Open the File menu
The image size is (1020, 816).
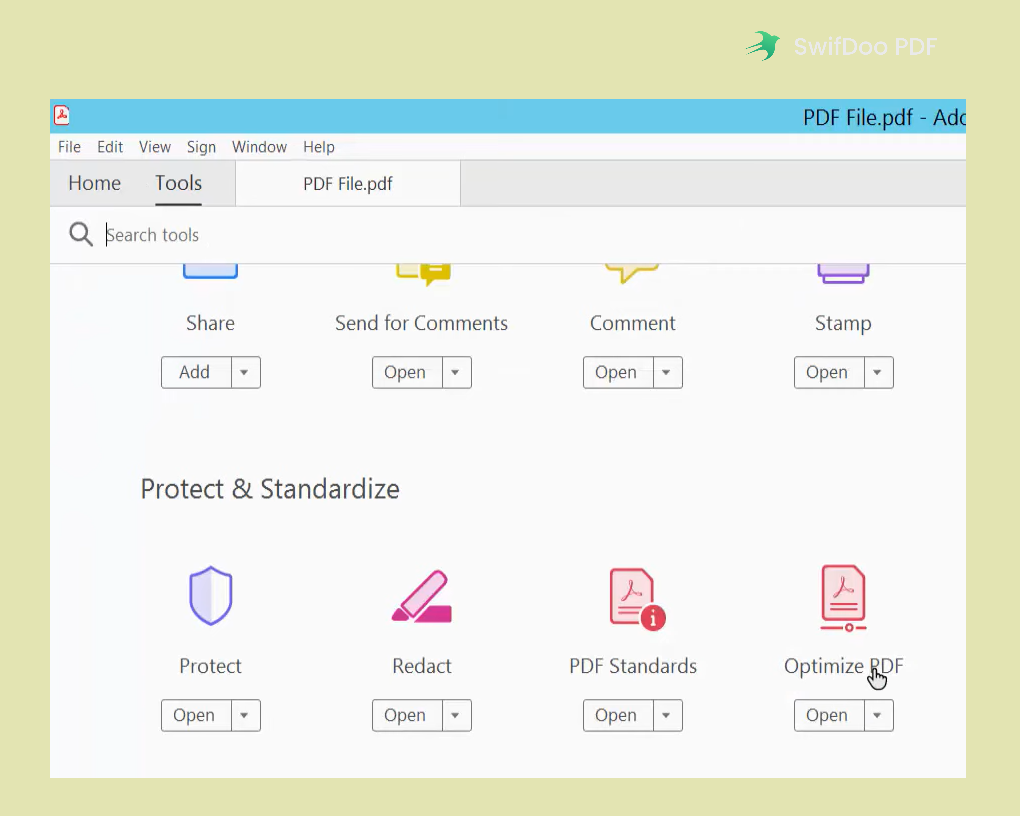click(x=69, y=147)
